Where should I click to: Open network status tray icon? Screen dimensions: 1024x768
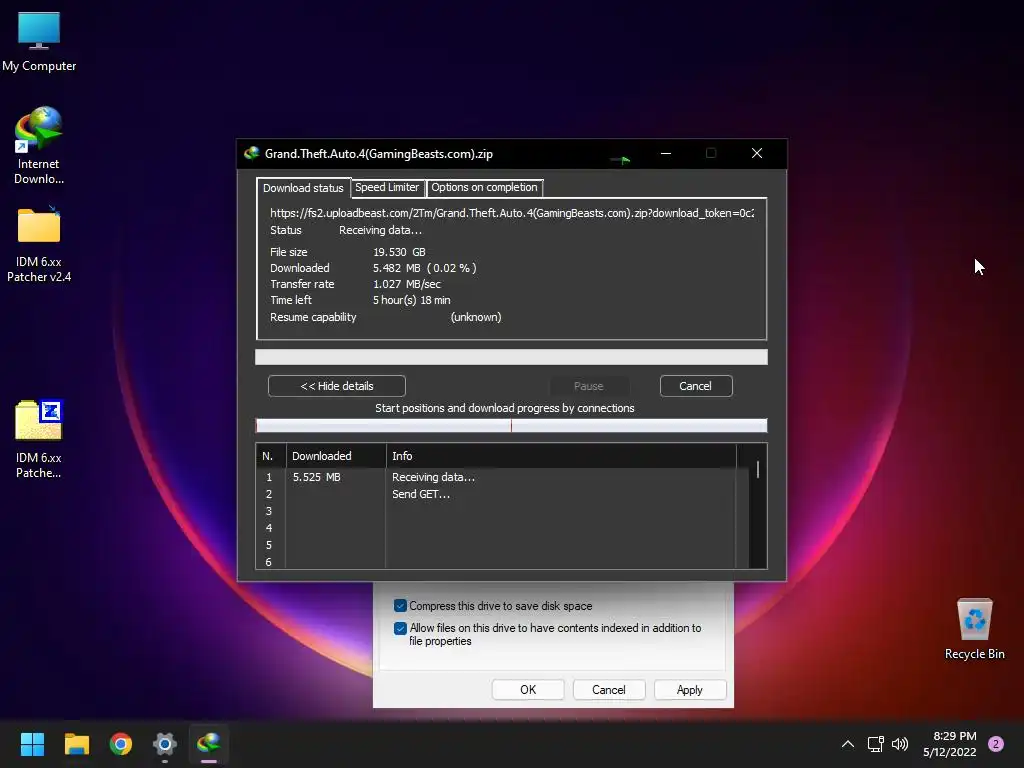point(875,744)
